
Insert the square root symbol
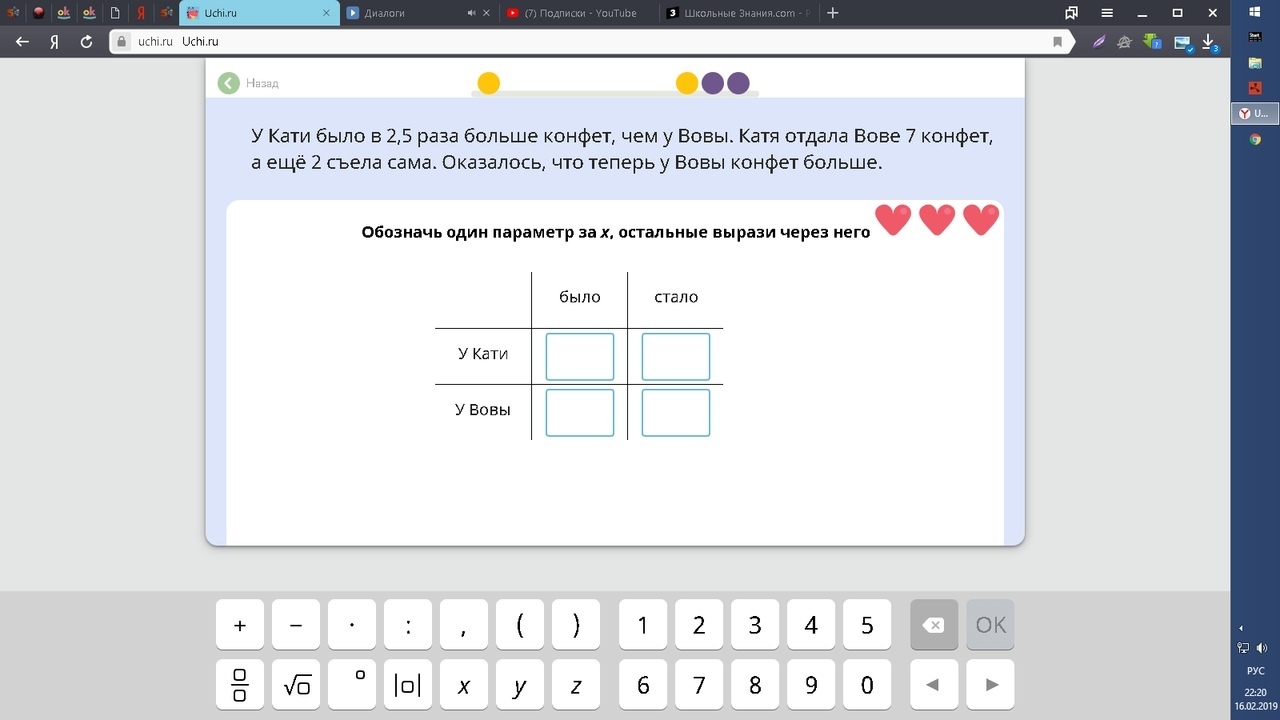coord(296,685)
